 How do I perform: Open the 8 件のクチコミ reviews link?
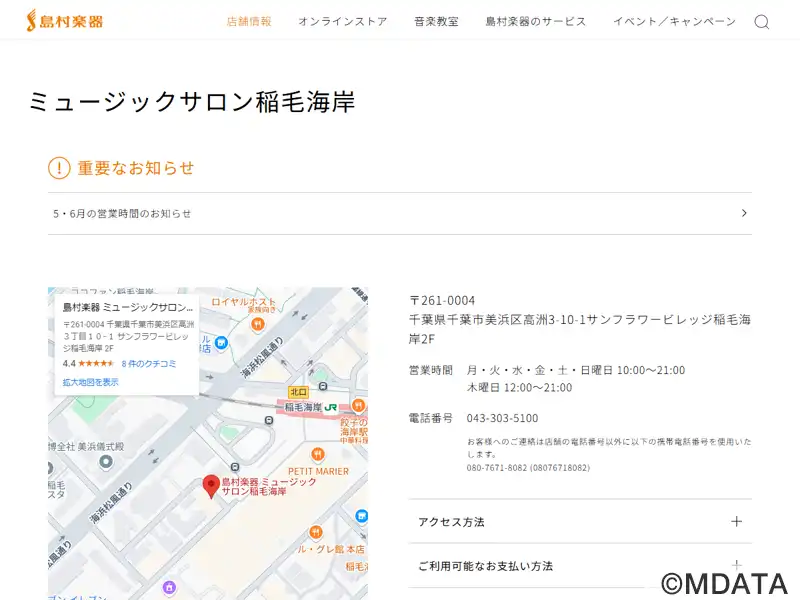click(x=148, y=364)
